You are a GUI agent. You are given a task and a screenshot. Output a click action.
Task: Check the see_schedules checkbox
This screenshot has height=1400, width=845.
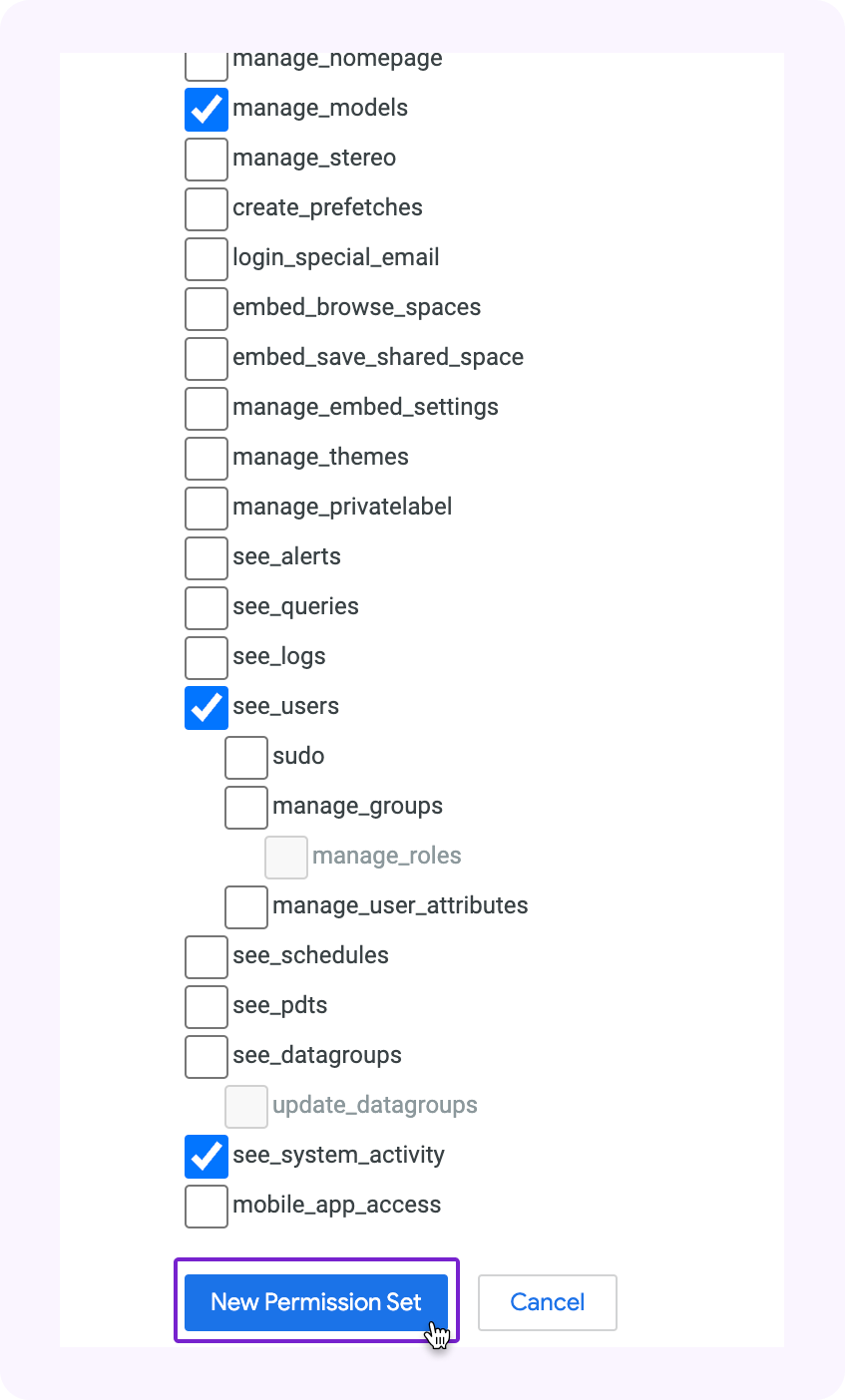(x=207, y=956)
